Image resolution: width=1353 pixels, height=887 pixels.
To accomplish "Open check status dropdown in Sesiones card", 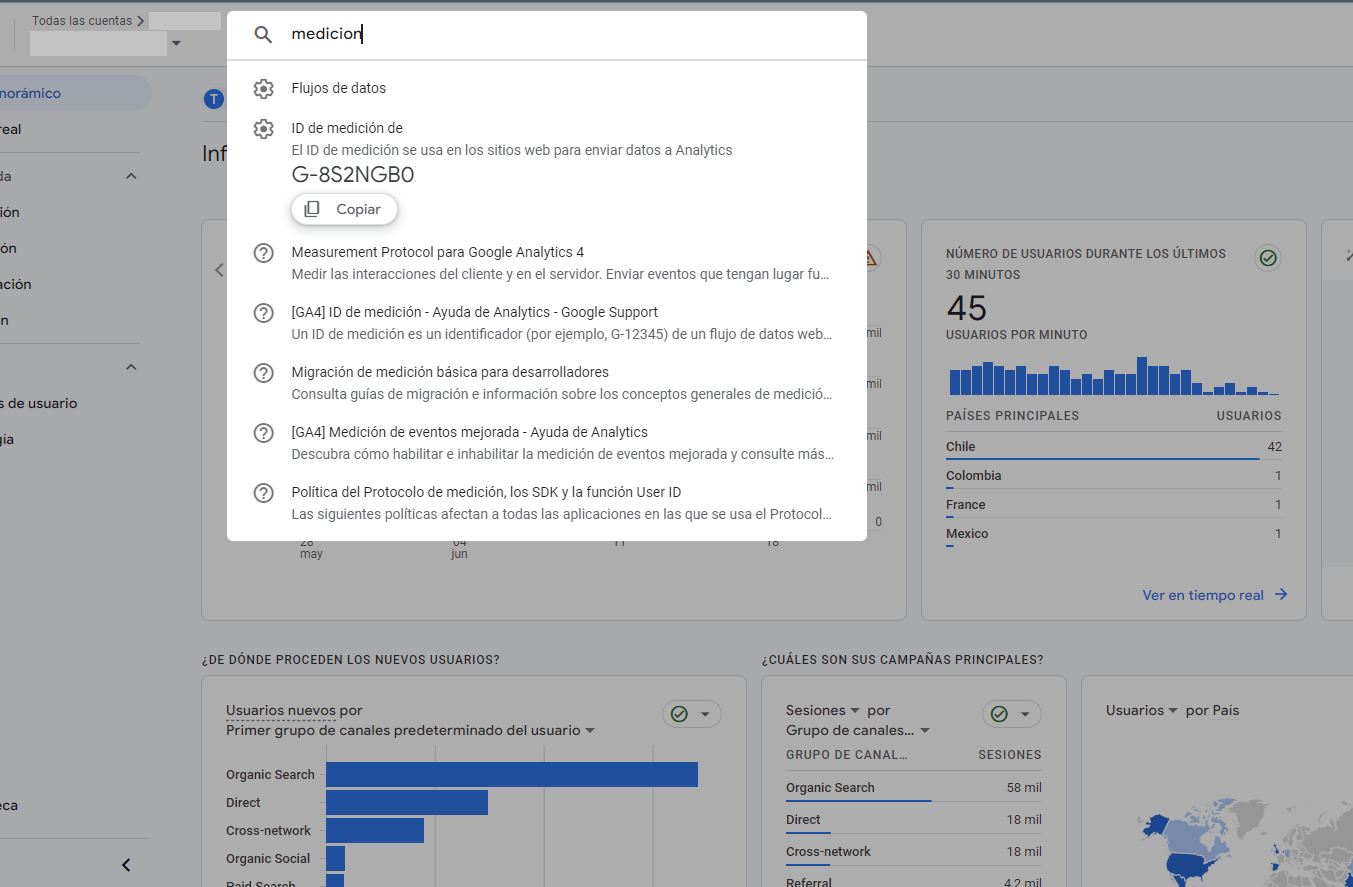I will click(x=1012, y=714).
